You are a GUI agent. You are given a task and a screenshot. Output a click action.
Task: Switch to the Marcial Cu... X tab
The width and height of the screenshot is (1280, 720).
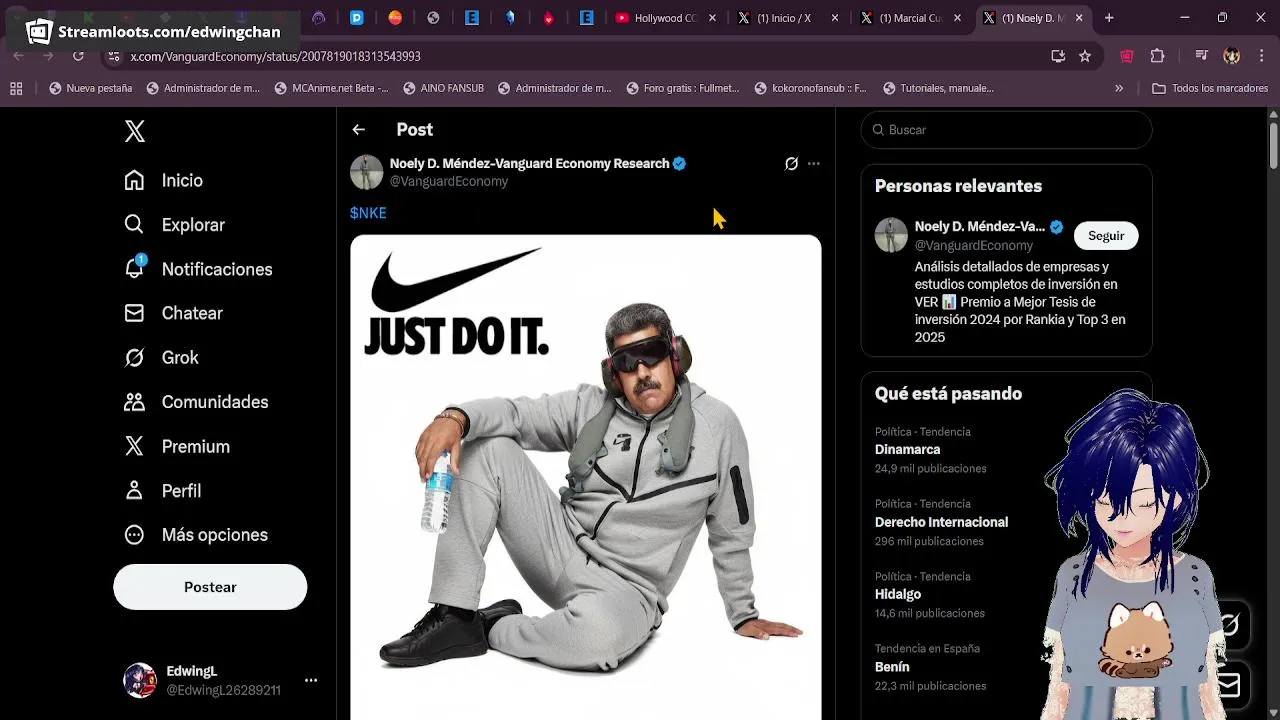coord(910,18)
